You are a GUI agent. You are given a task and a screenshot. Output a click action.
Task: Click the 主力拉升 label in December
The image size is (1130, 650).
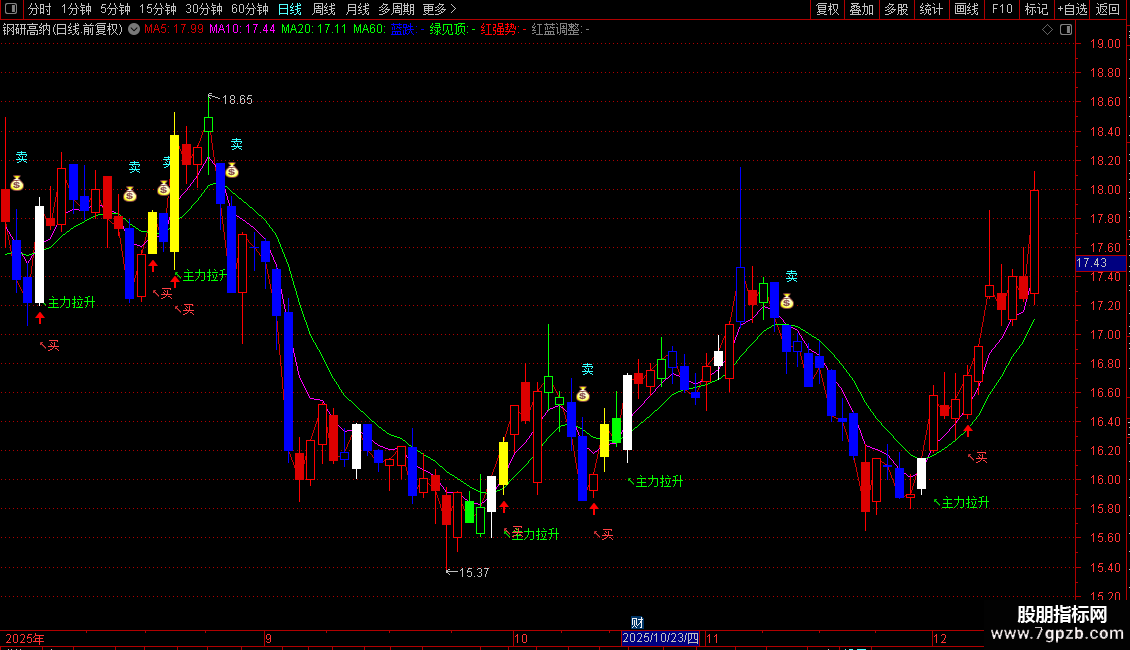(962, 503)
